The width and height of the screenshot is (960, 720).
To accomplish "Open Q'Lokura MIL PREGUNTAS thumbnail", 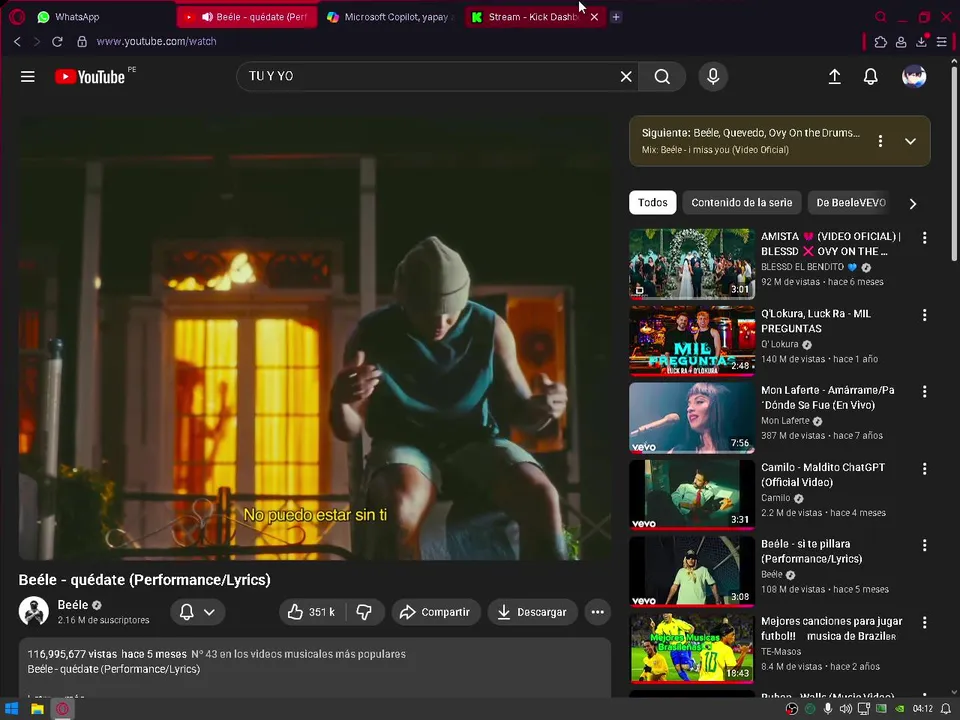I will click(x=692, y=341).
